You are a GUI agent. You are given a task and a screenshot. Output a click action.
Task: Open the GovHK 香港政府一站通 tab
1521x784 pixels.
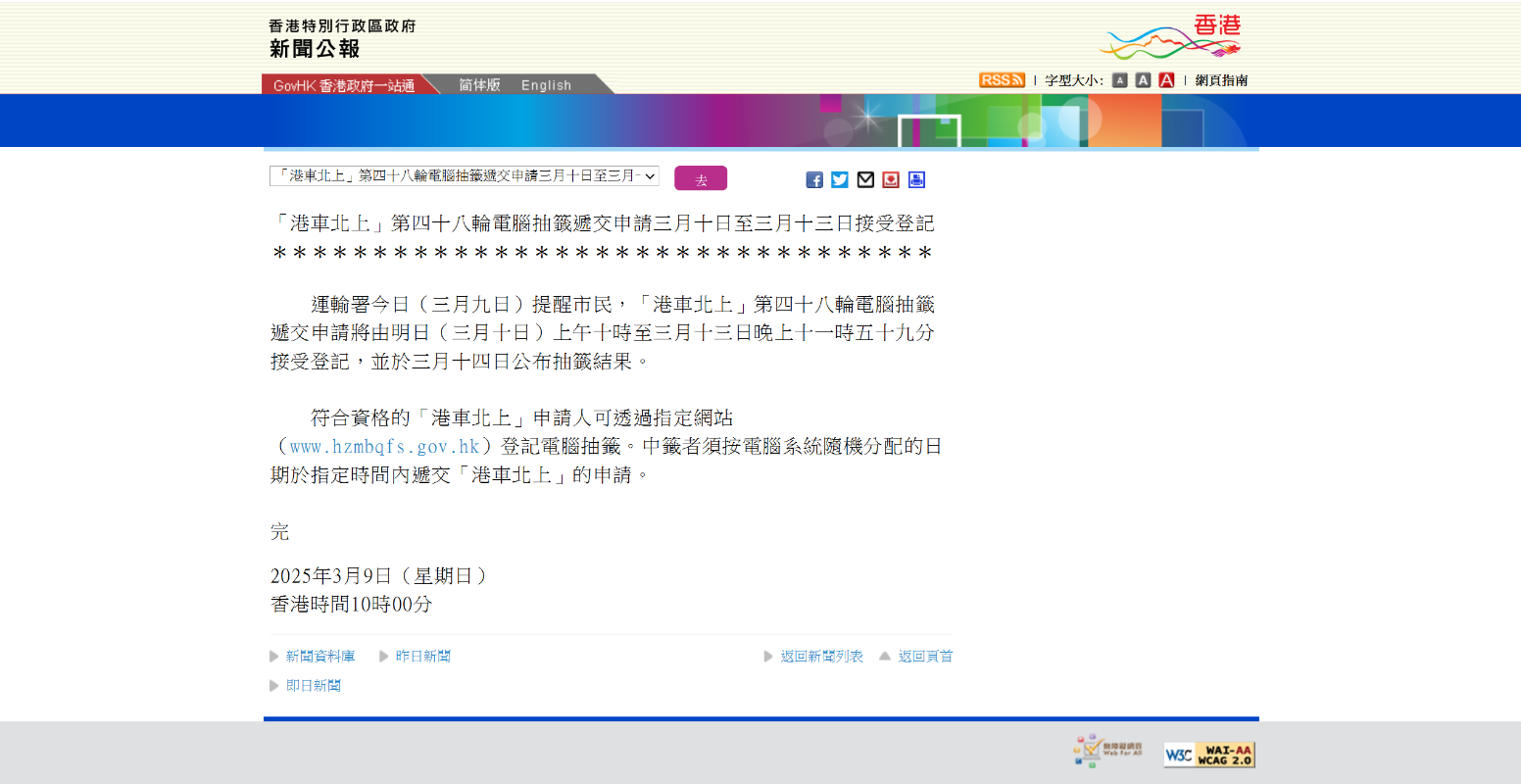[x=343, y=86]
